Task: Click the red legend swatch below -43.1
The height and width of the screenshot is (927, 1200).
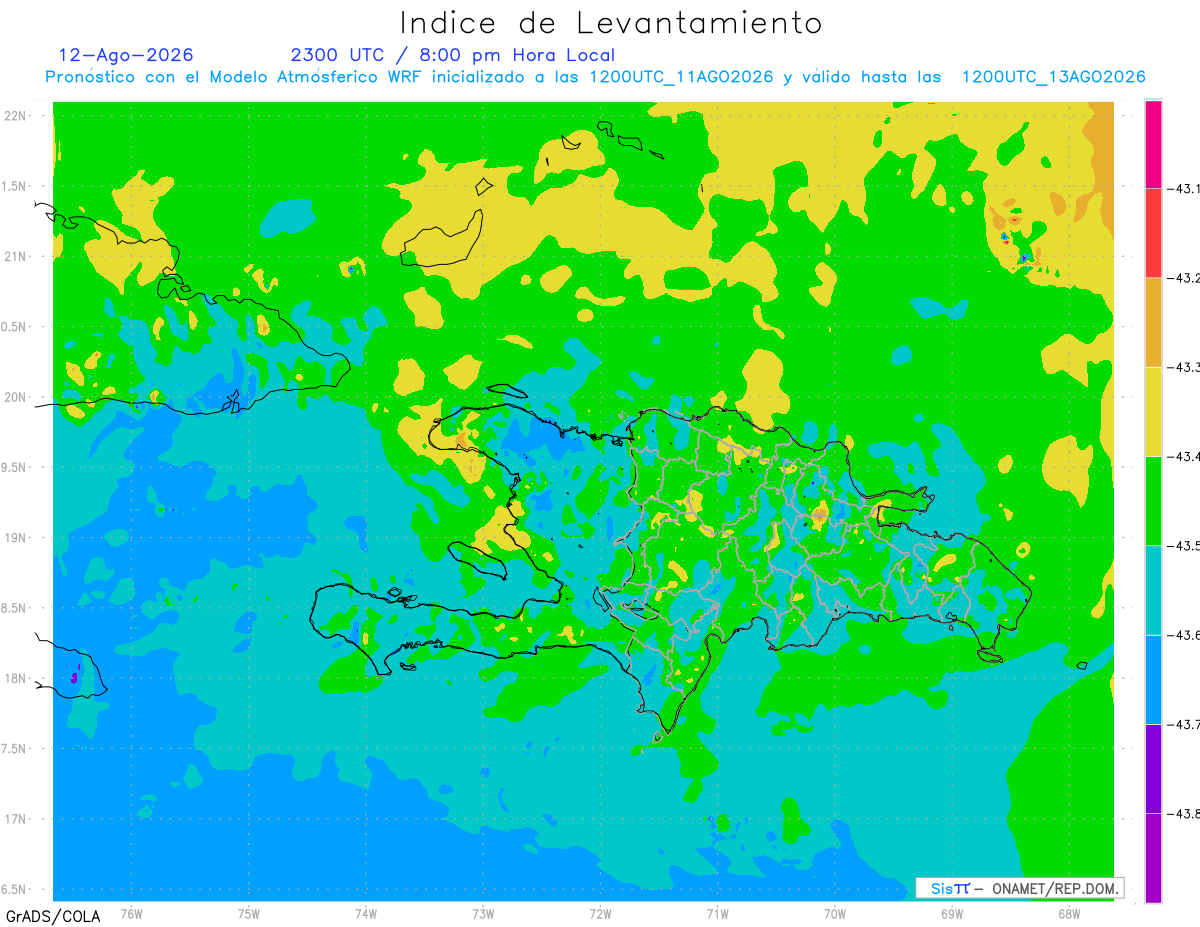Action: click(1153, 233)
